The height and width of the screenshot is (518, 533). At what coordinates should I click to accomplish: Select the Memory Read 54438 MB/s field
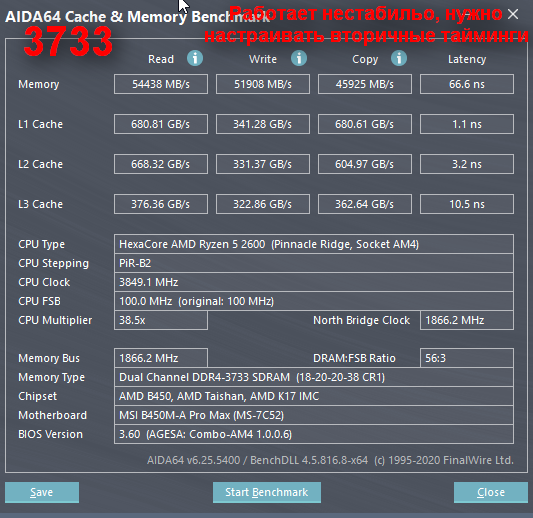tap(161, 84)
